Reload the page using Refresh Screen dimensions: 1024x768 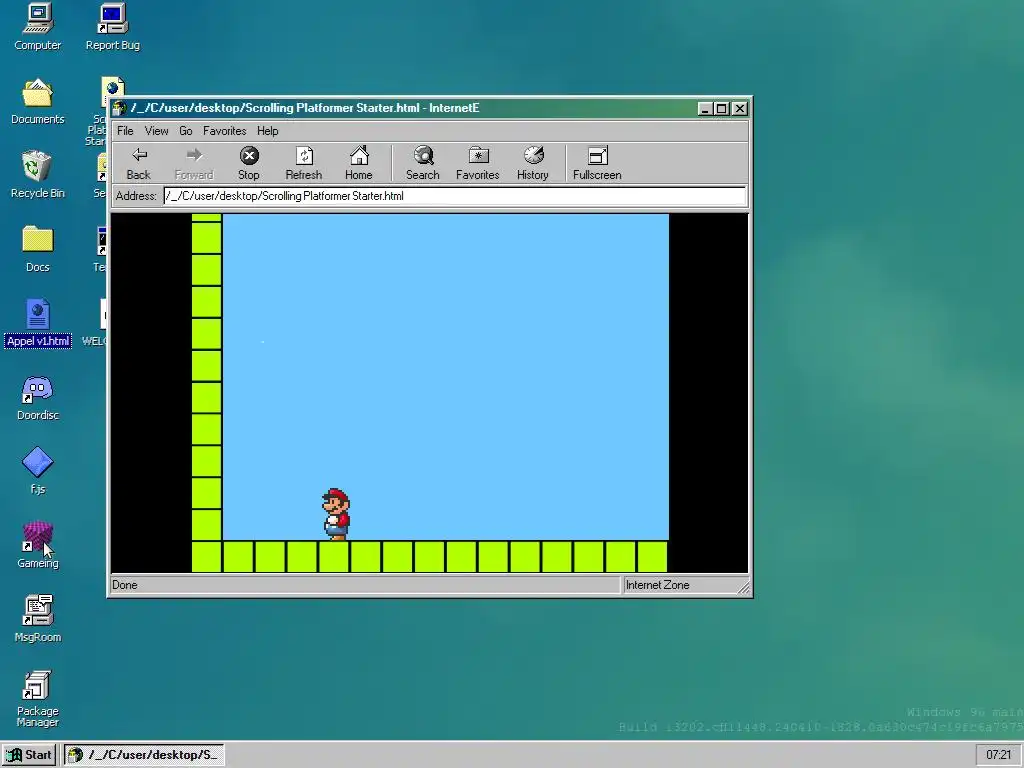[304, 163]
